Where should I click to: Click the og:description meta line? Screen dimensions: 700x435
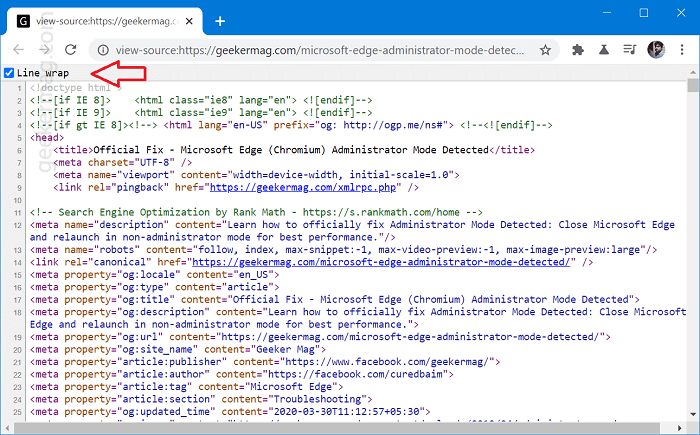coord(358,318)
